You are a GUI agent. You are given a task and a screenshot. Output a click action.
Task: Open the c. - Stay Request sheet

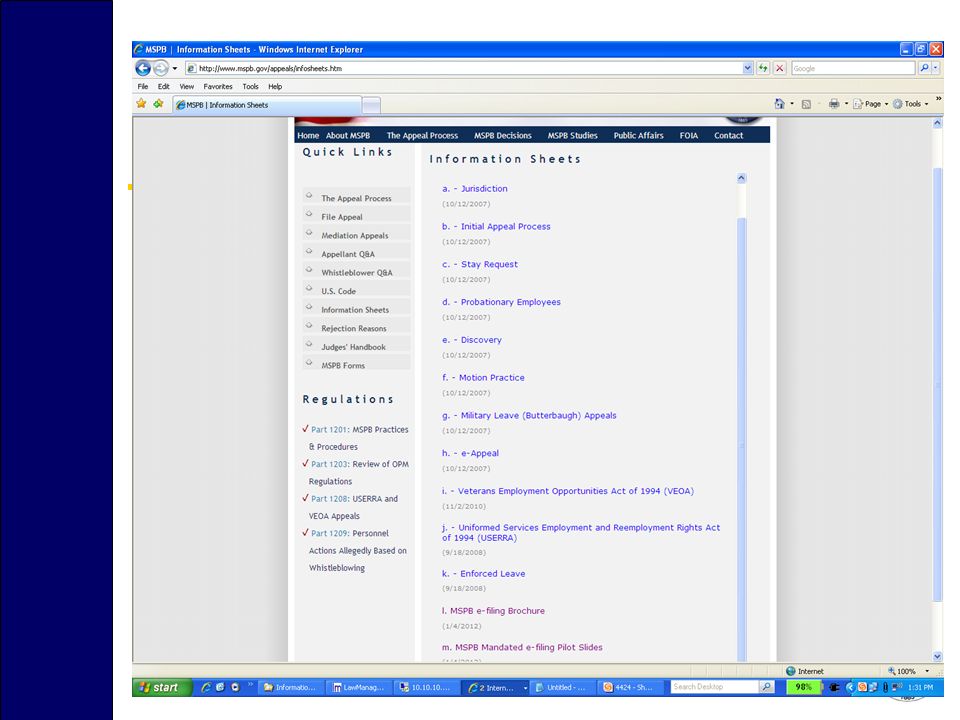pyautogui.click(x=479, y=264)
